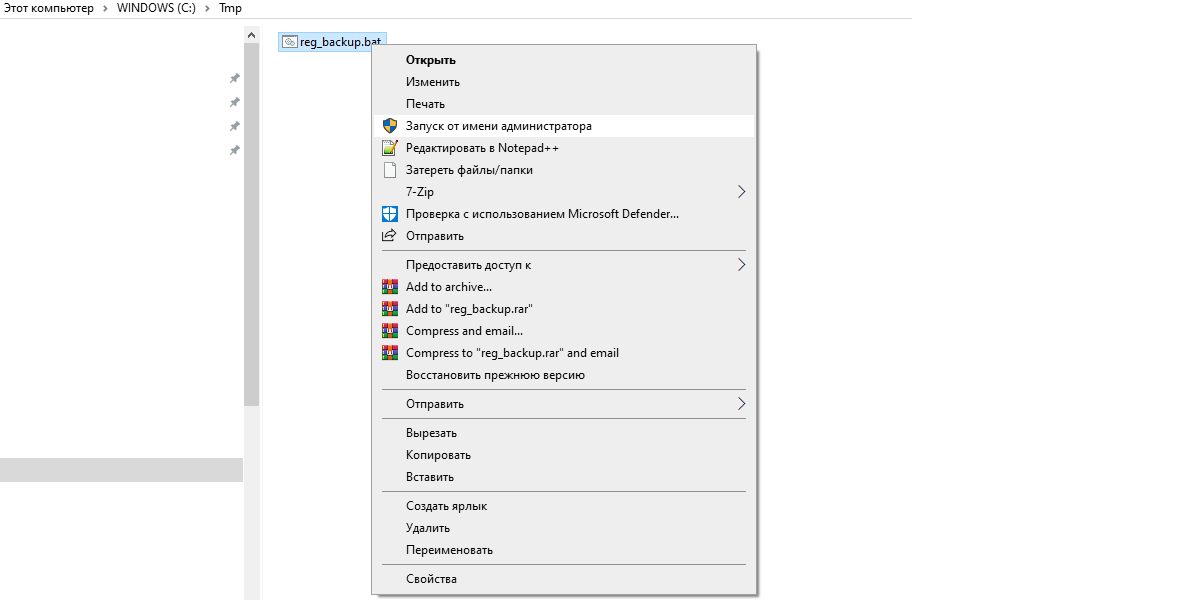Click the navigation pane scroll-up arrow
The width and height of the screenshot is (1200, 600).
(x=251, y=34)
